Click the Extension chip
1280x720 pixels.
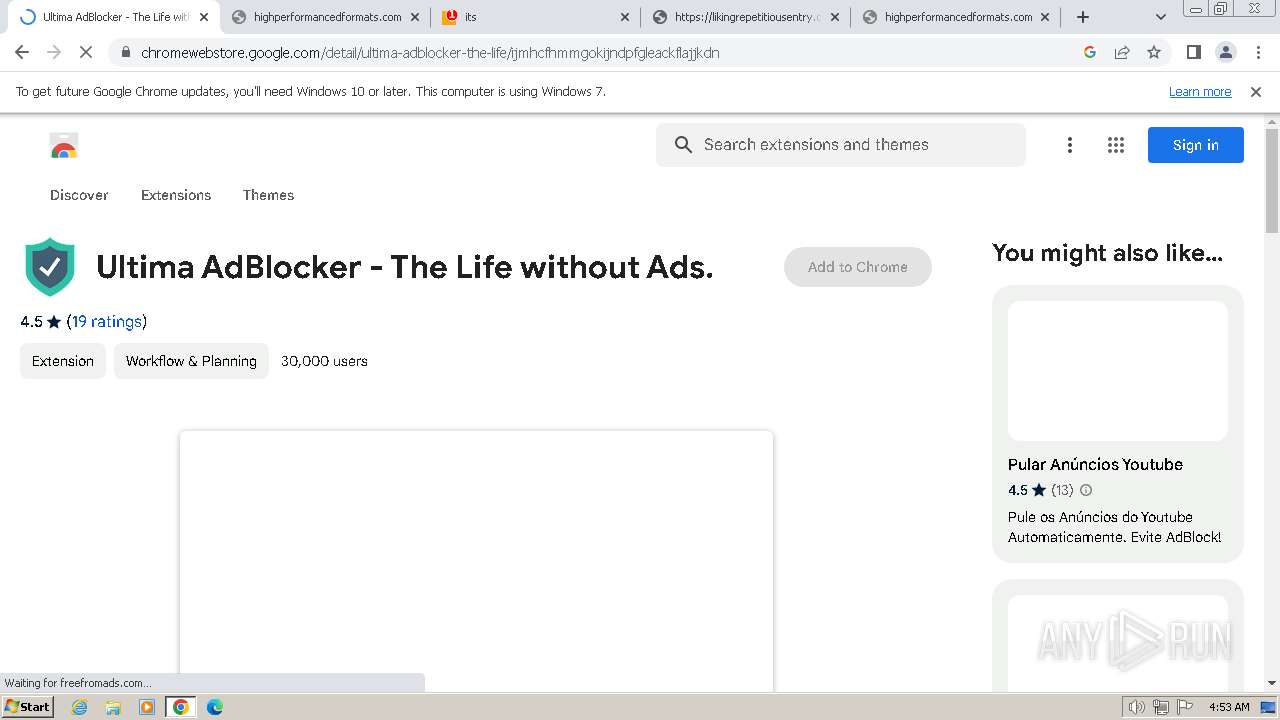coord(63,361)
